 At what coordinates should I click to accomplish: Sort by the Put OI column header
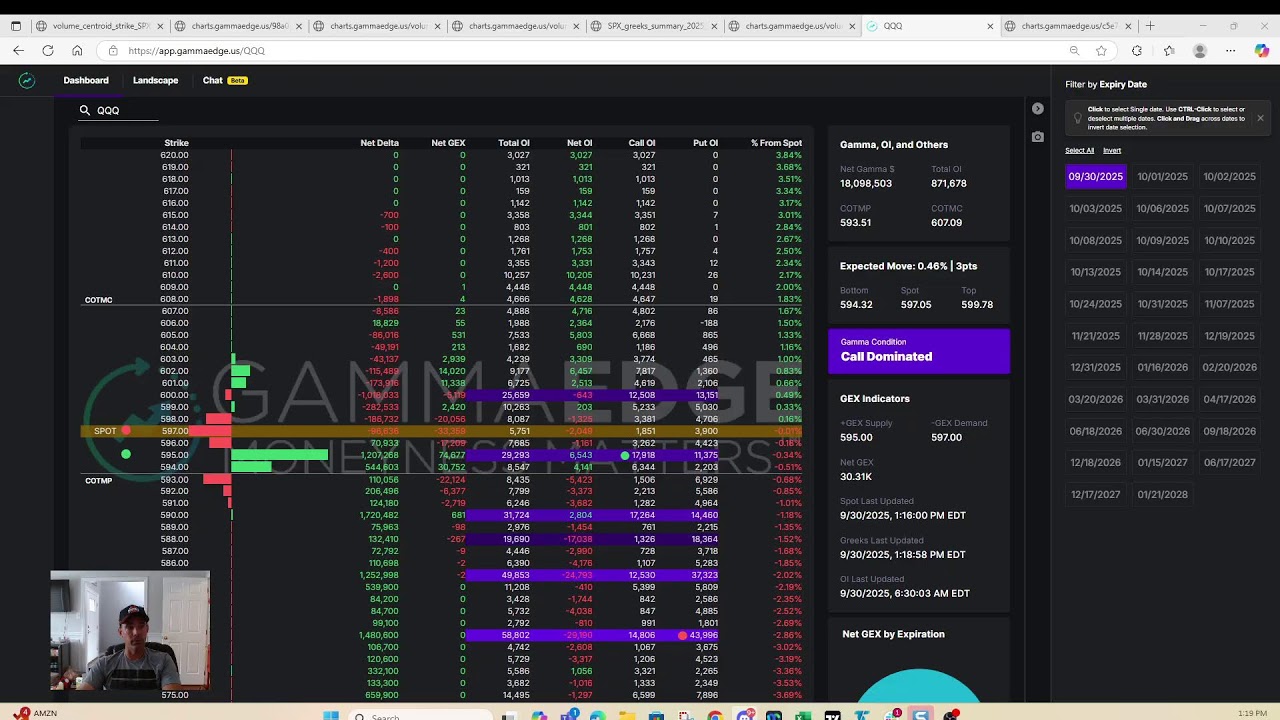tap(705, 143)
